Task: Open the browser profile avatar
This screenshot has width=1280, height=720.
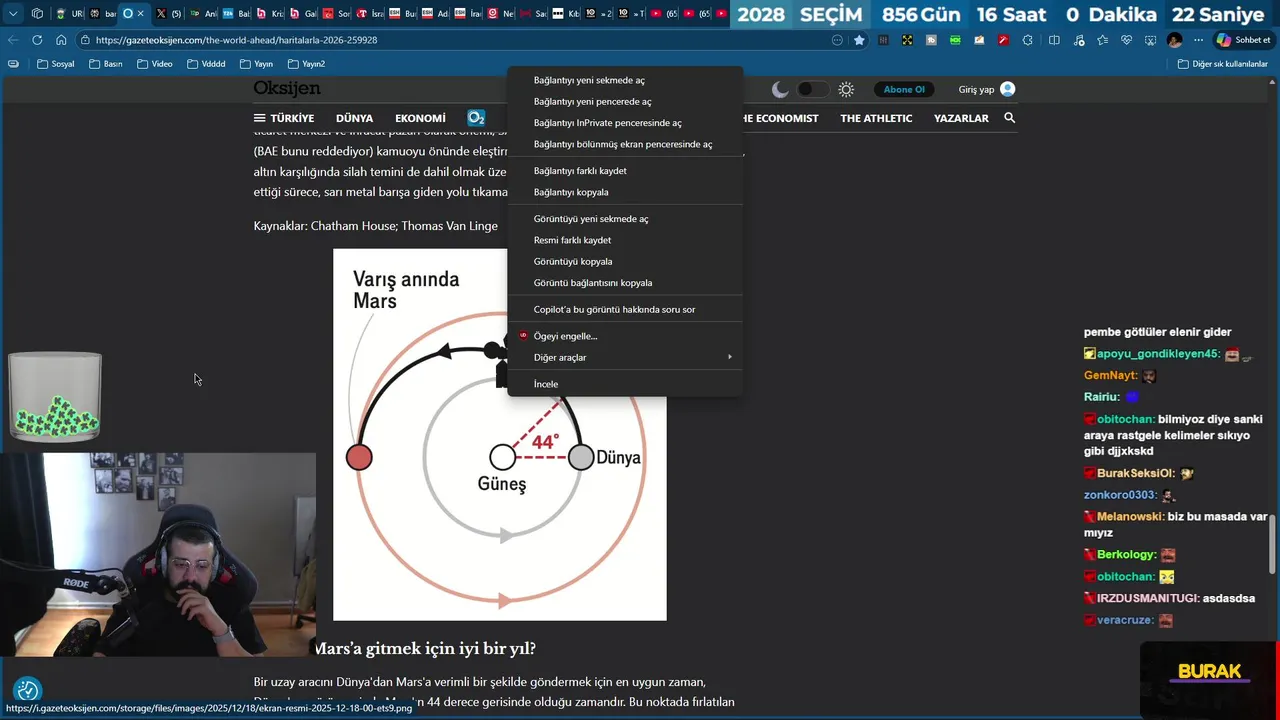Action: (1175, 40)
